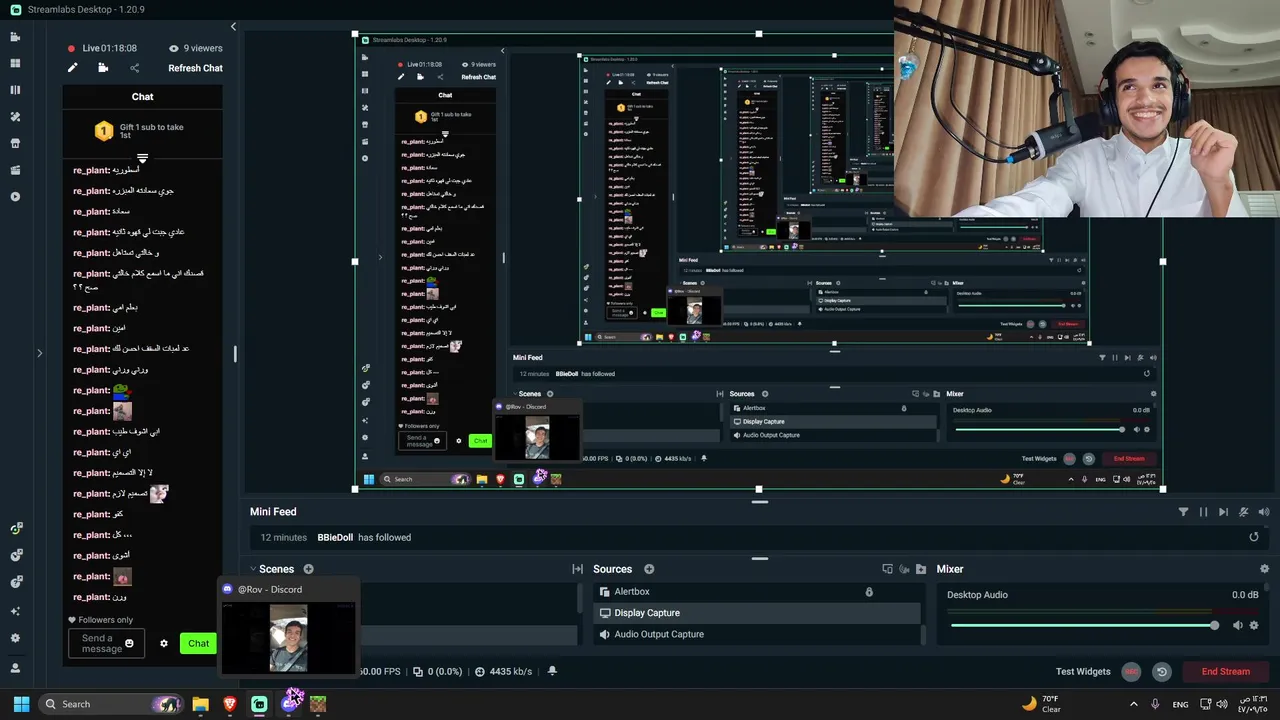Open emoji picker in chat message box
This screenshot has height=720, width=1280.
click(x=129, y=643)
